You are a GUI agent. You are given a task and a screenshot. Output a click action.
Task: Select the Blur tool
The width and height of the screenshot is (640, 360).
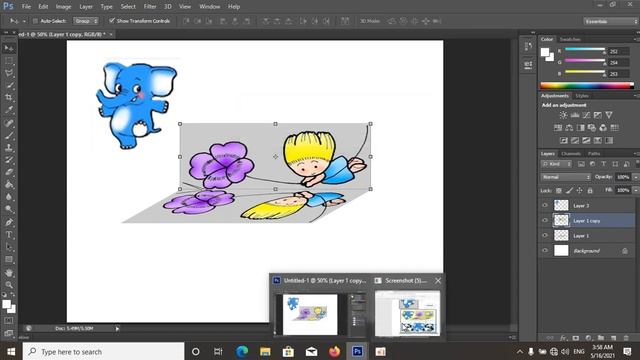(x=9, y=196)
